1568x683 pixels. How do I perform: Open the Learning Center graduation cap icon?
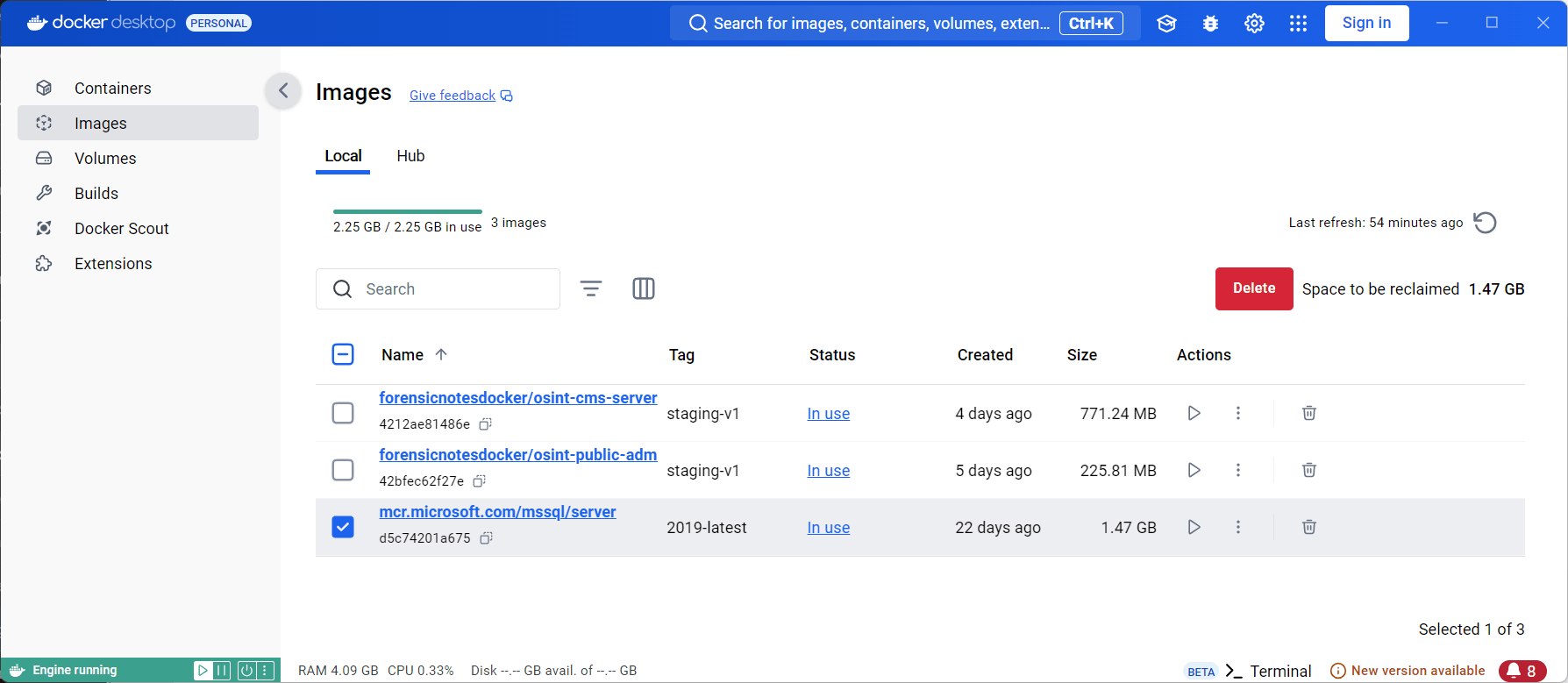[x=1166, y=24]
